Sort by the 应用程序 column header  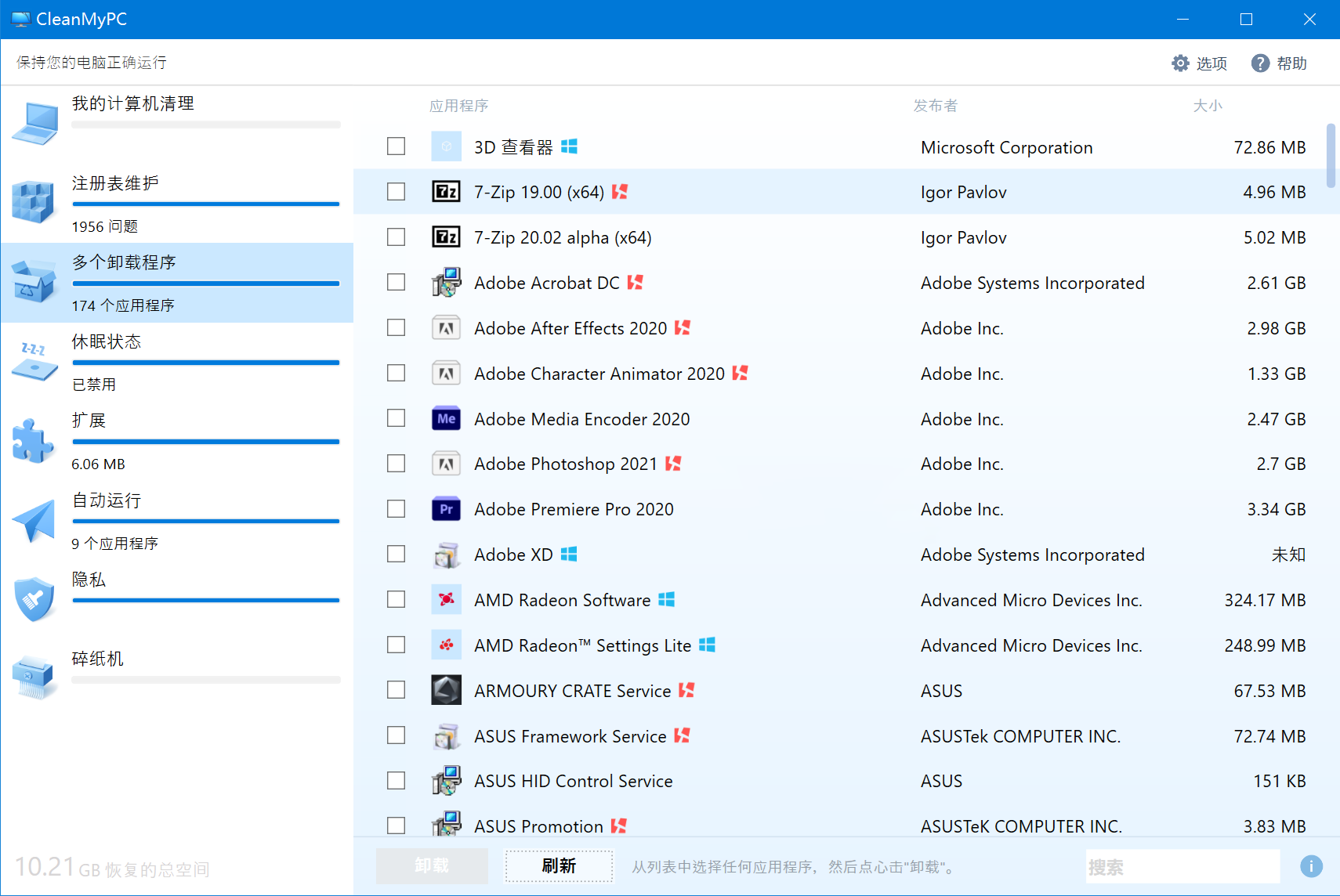pos(458,106)
